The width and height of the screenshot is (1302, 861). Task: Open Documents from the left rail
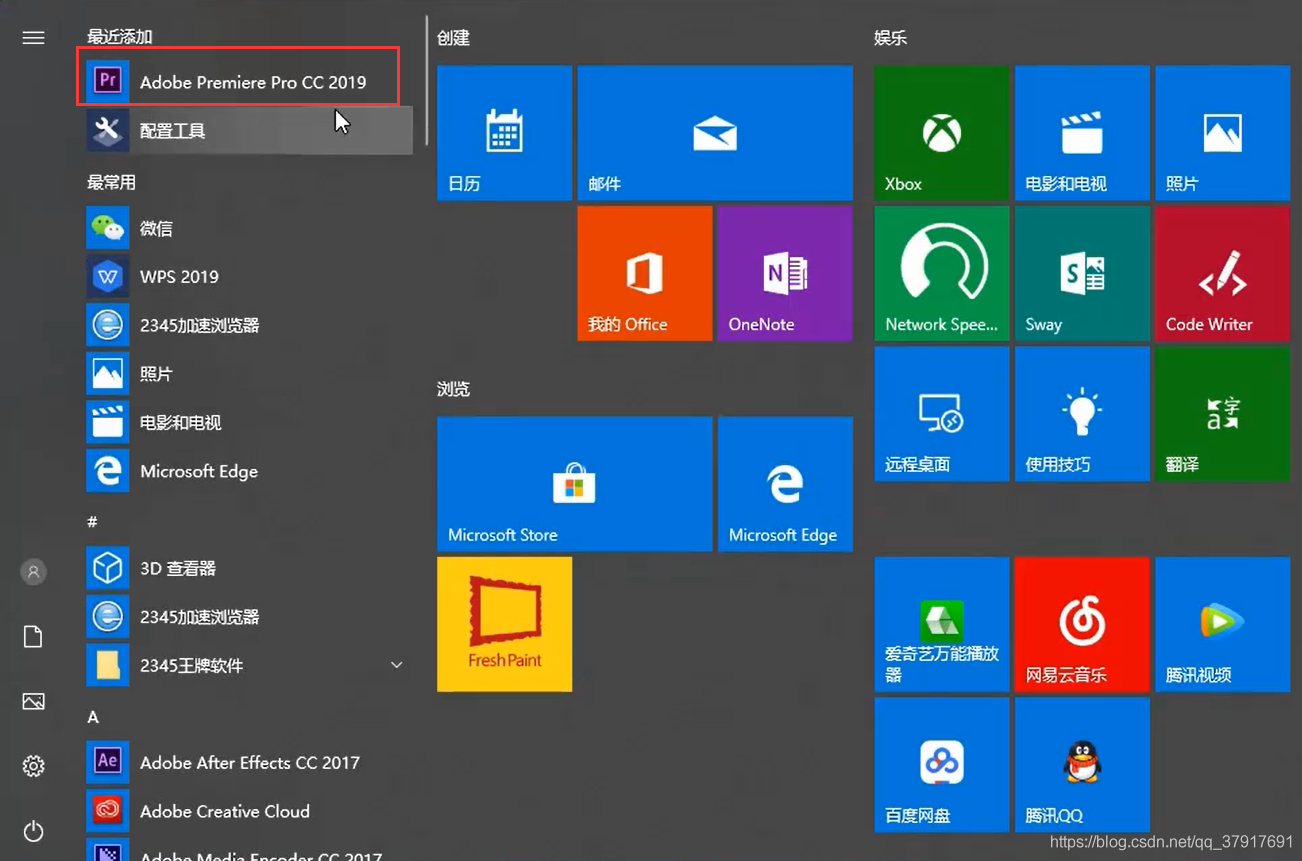33,637
